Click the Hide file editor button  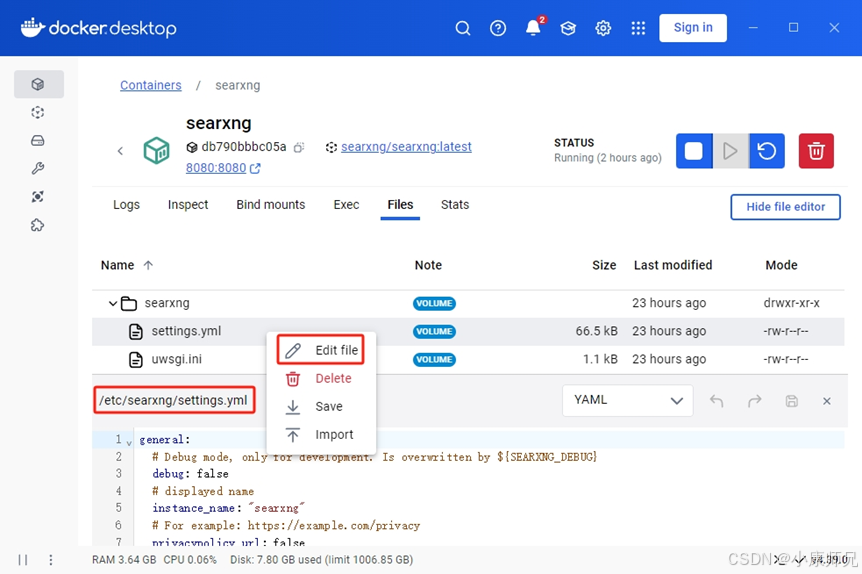pyautogui.click(x=785, y=207)
